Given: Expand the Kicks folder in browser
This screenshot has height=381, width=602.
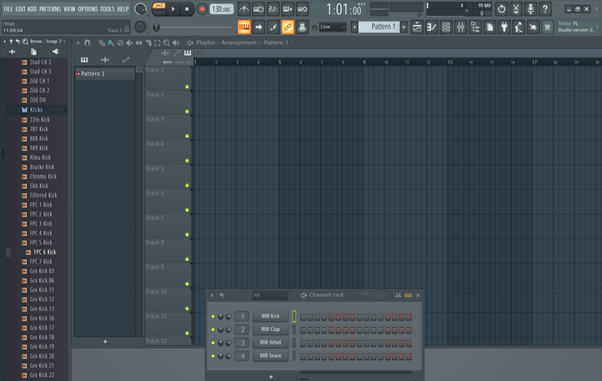Looking at the screenshot, I should (36, 110).
